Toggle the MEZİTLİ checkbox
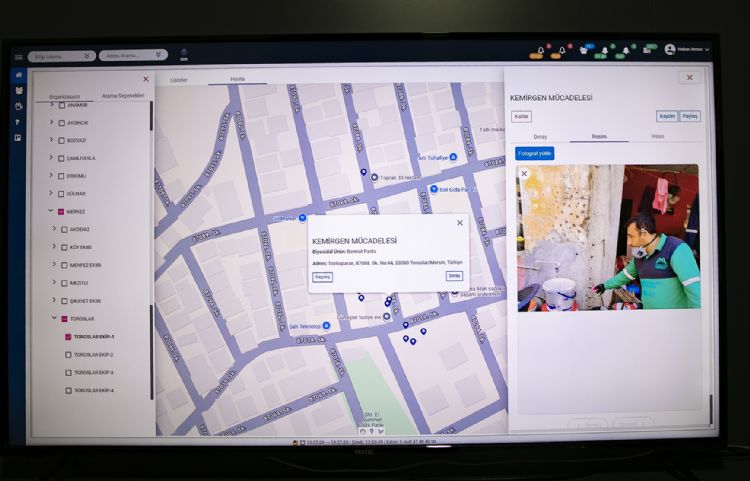This screenshot has width=750, height=481. point(64,283)
